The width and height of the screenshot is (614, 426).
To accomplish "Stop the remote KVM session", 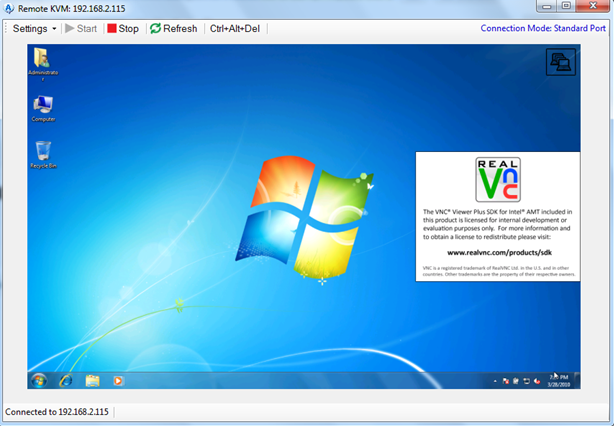I will pyautogui.click(x=123, y=29).
